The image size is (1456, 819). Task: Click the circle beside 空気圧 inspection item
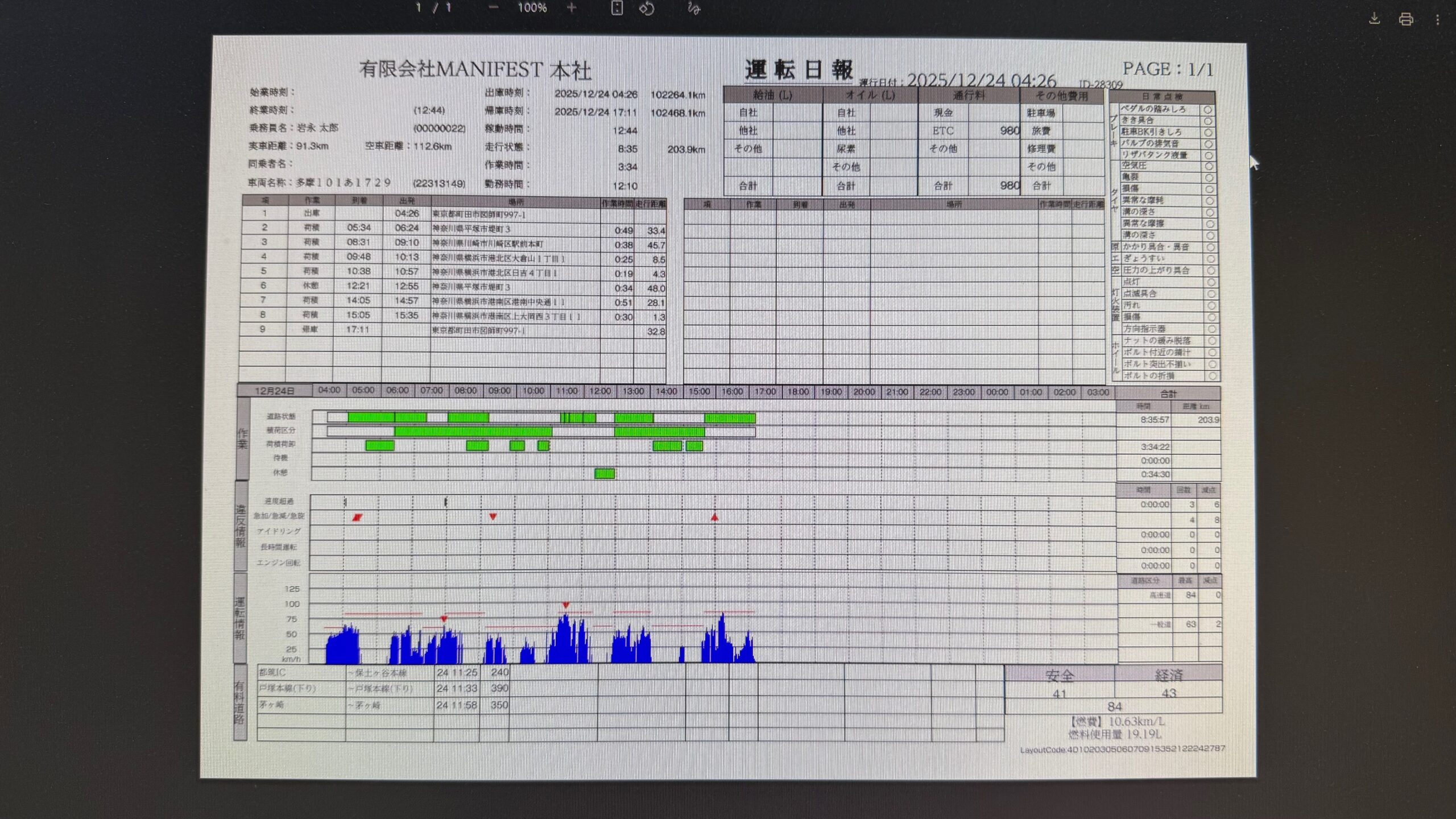(x=1209, y=167)
